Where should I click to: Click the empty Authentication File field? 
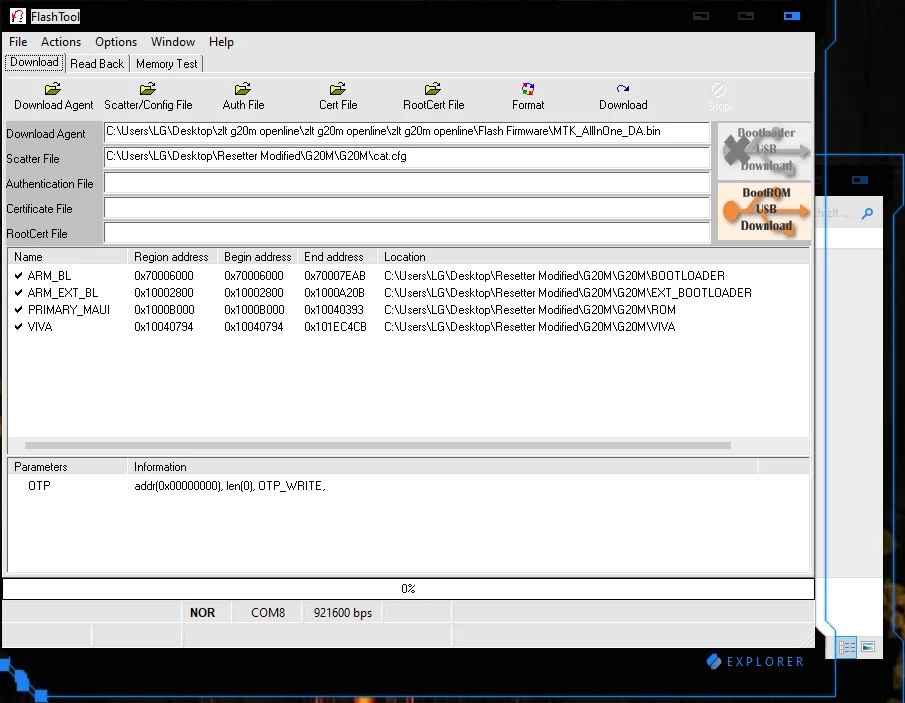tap(406, 183)
